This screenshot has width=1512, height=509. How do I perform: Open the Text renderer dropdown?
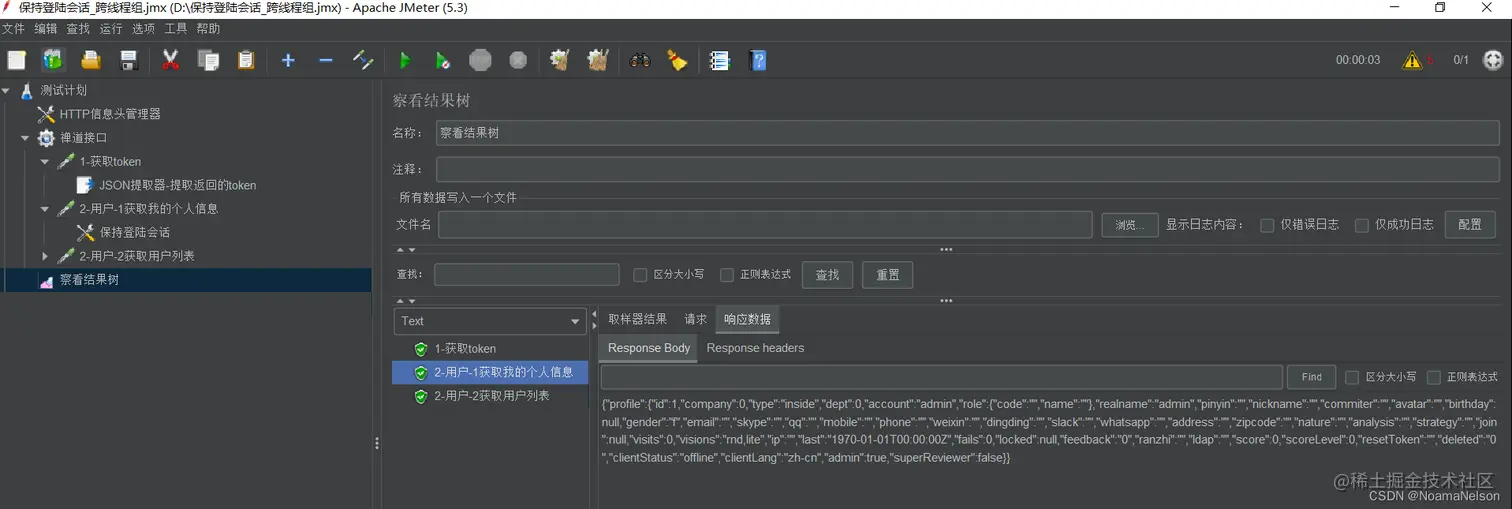click(x=489, y=321)
